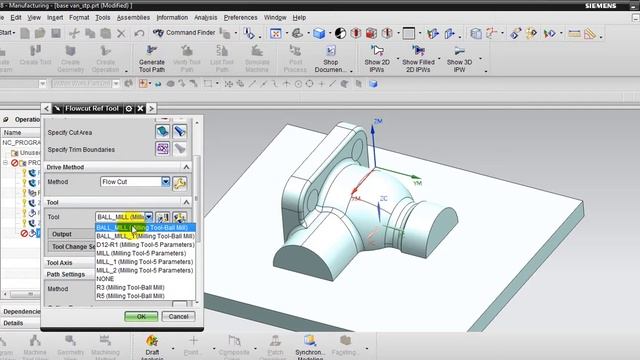Click the black-white face analysis sphere icon

point(340,33)
